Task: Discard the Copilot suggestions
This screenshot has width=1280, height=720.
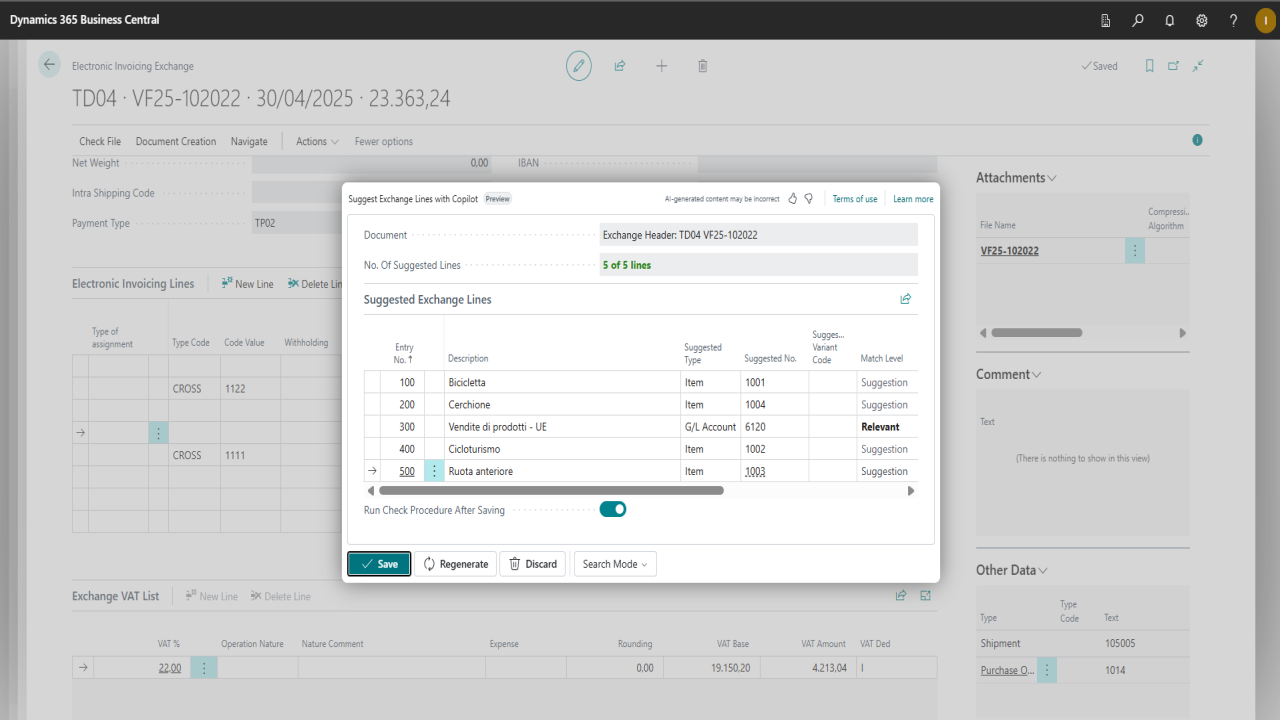Action: 532,564
